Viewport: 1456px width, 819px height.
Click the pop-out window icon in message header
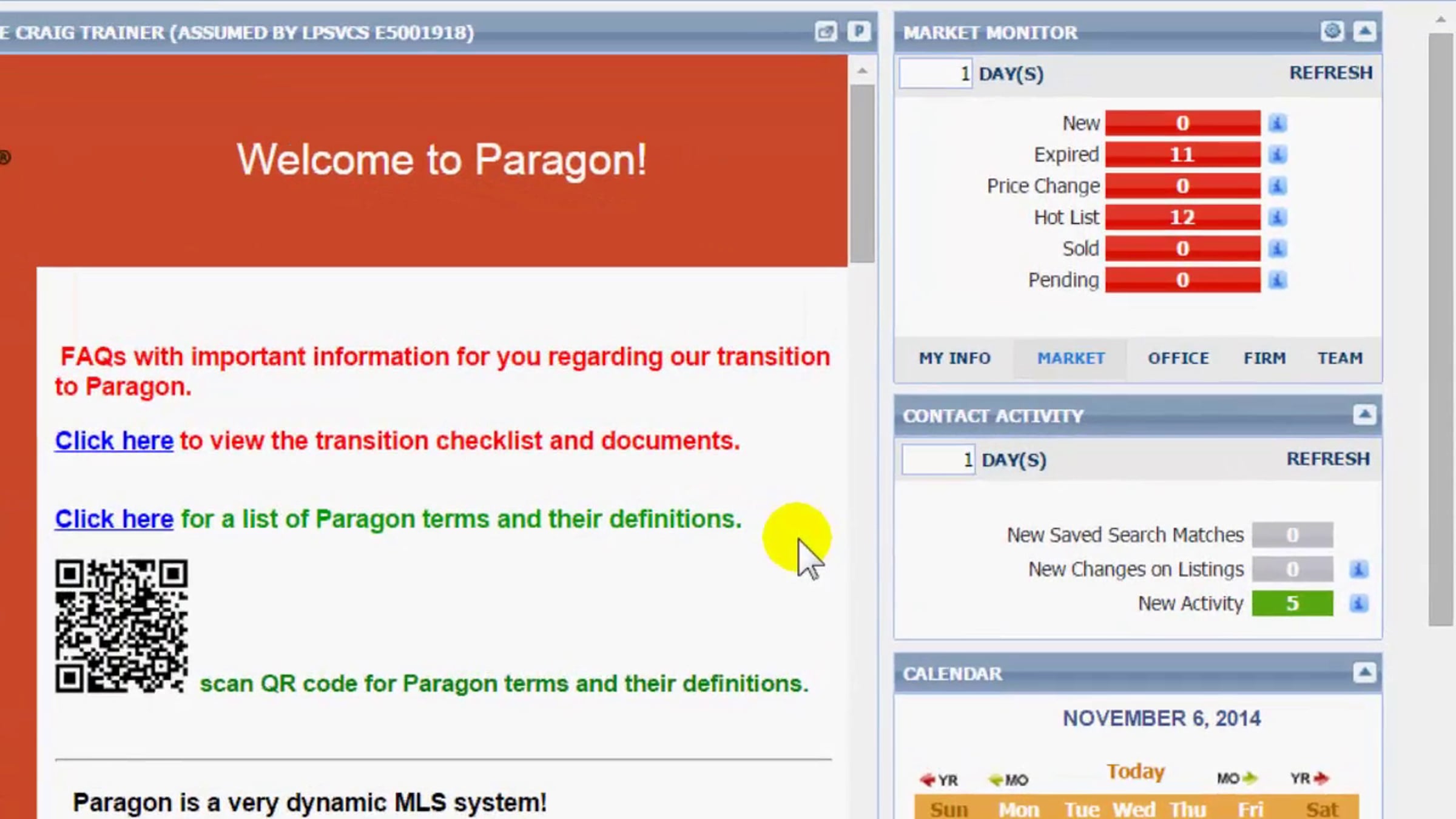[826, 32]
